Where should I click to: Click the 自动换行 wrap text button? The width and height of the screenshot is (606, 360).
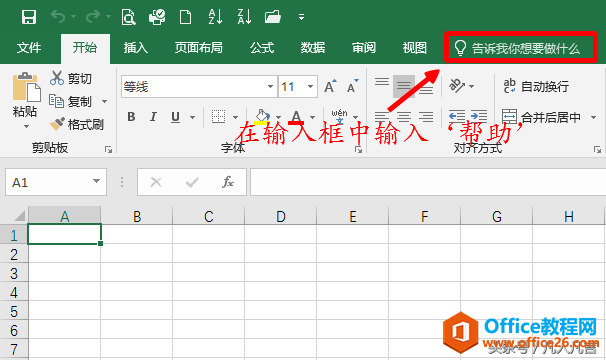tap(536, 86)
